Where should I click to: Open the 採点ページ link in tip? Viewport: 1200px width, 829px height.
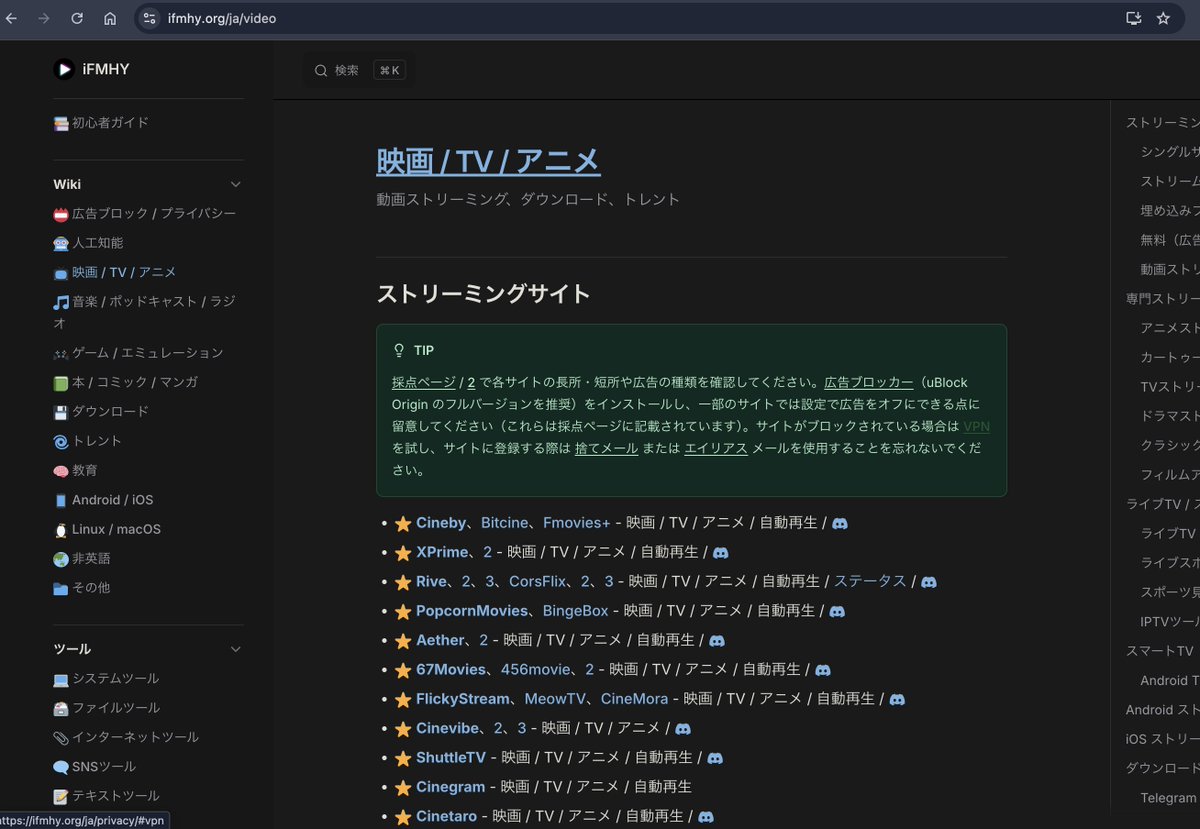426,382
